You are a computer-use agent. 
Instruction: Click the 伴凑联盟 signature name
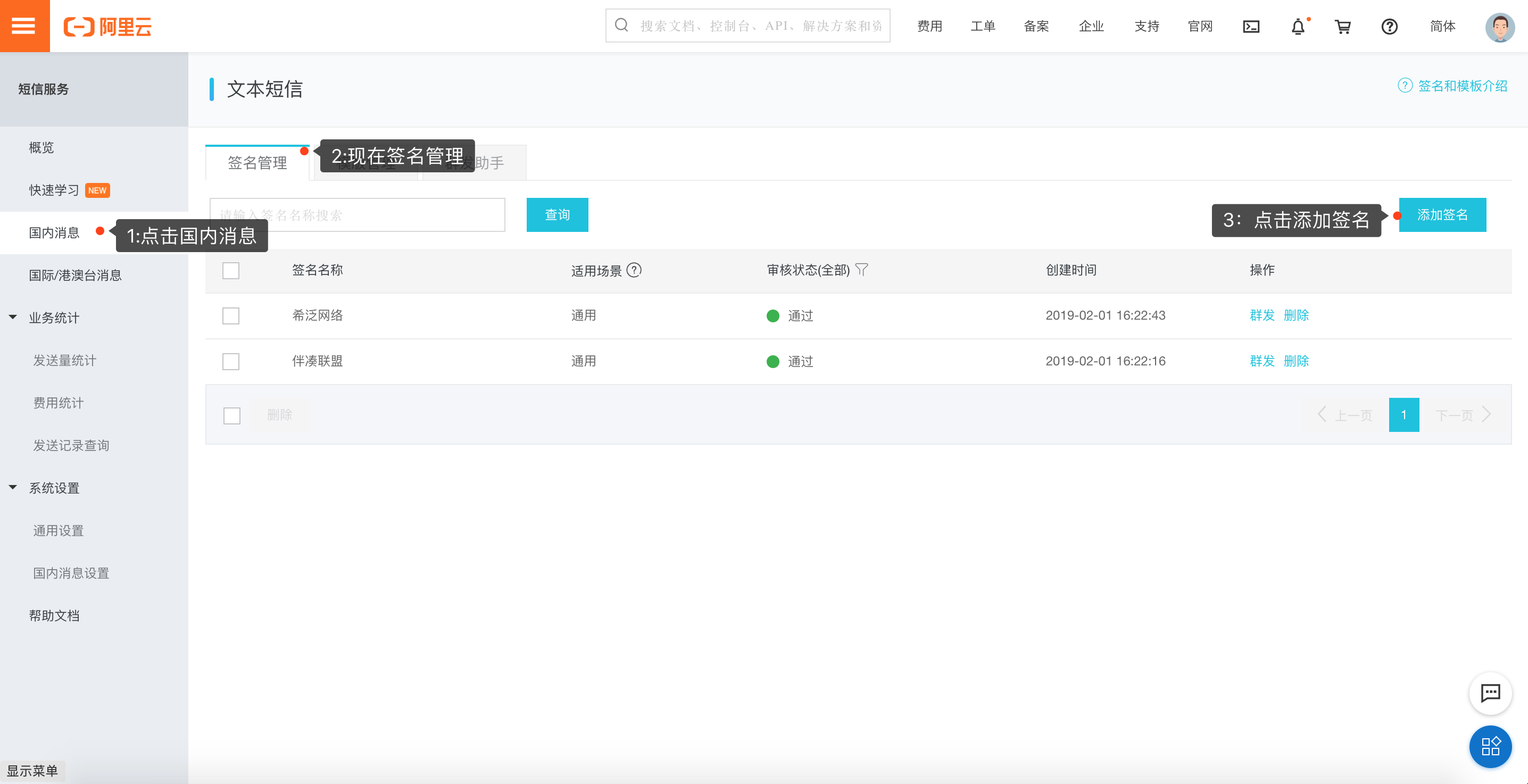point(317,361)
